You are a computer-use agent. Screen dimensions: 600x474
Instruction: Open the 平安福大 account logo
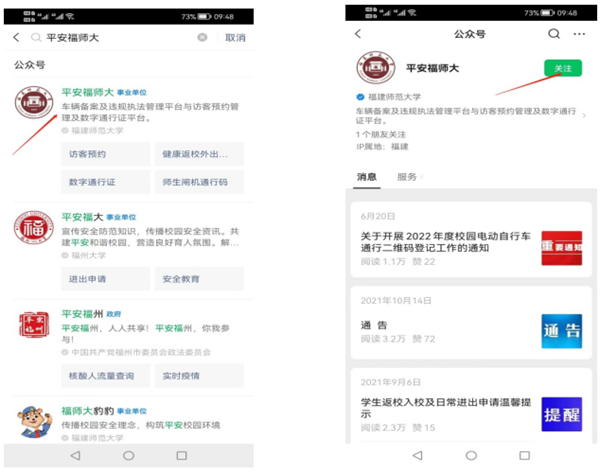[34, 227]
